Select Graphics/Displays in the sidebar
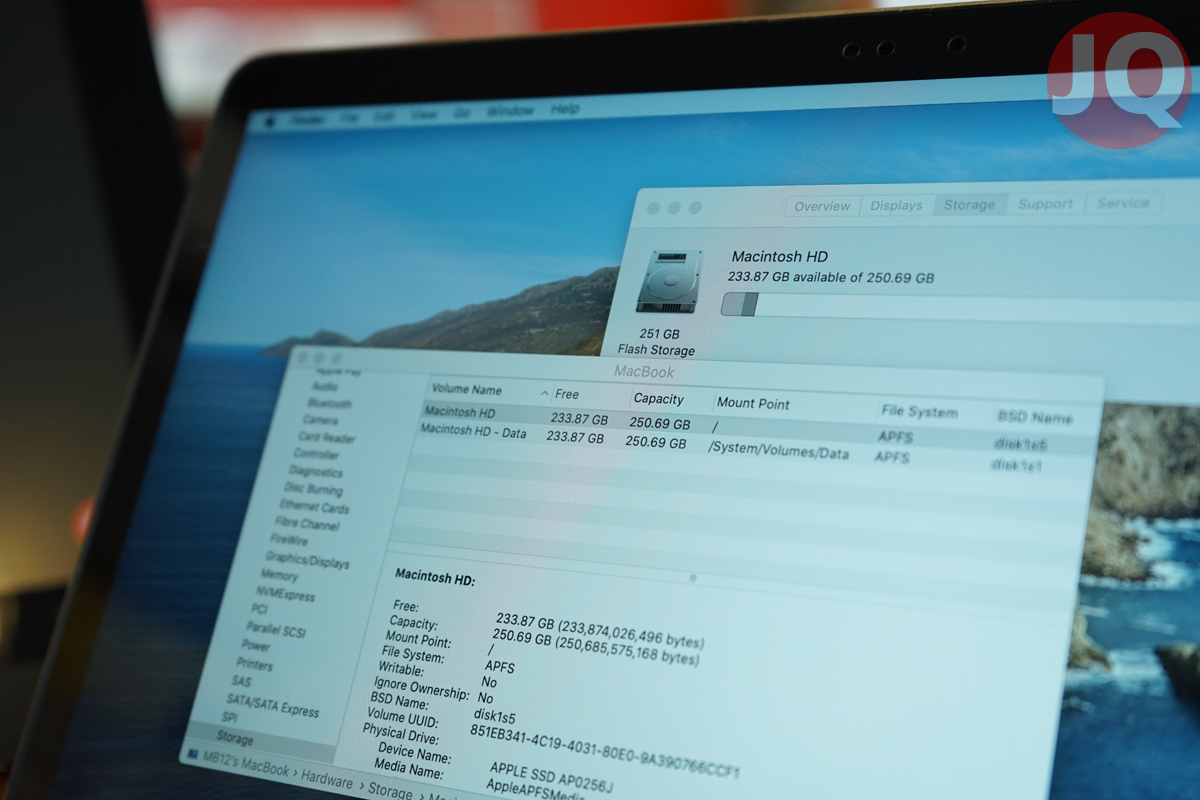 click(x=307, y=559)
